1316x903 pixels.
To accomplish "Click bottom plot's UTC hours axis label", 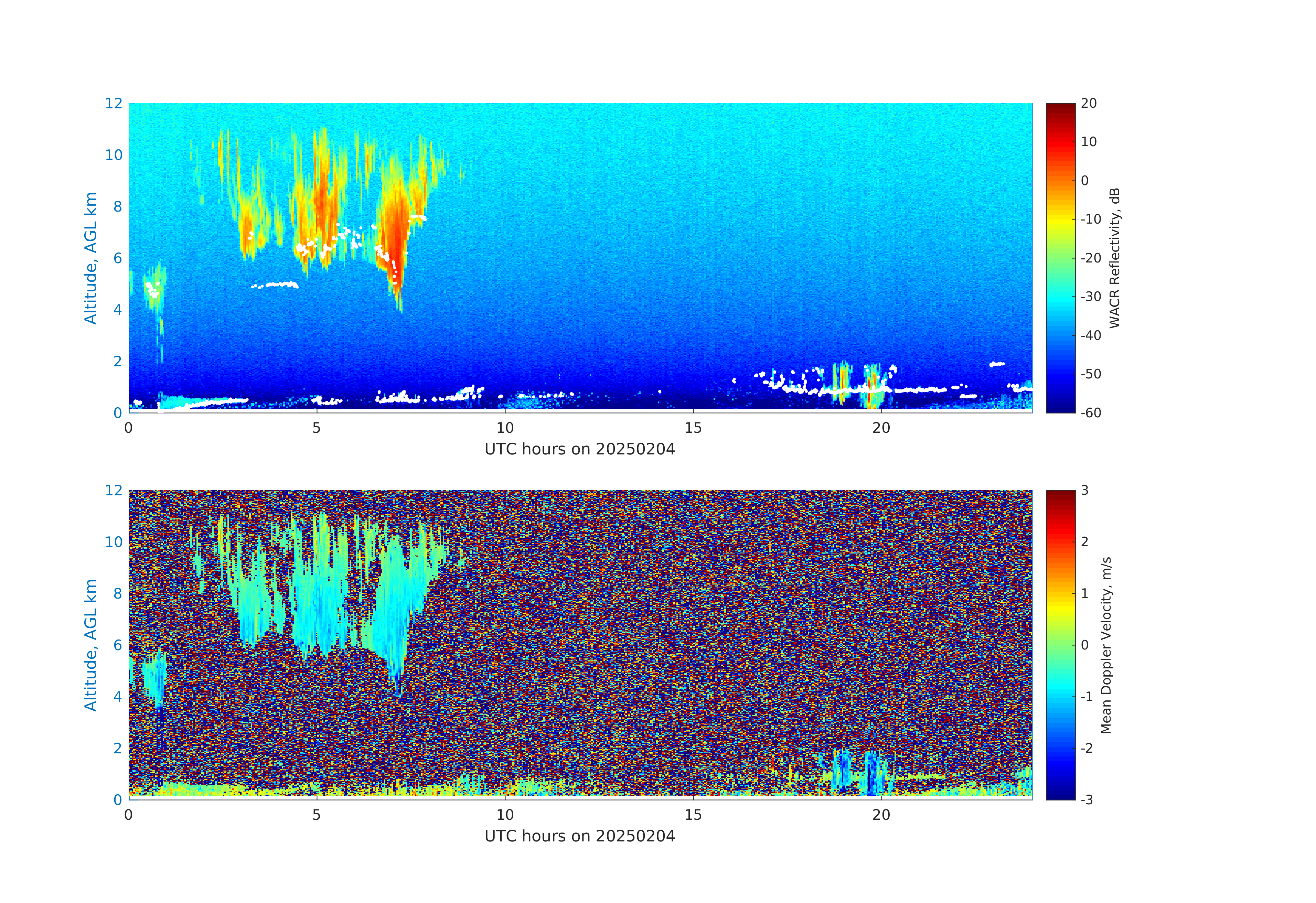I will coord(579,836).
